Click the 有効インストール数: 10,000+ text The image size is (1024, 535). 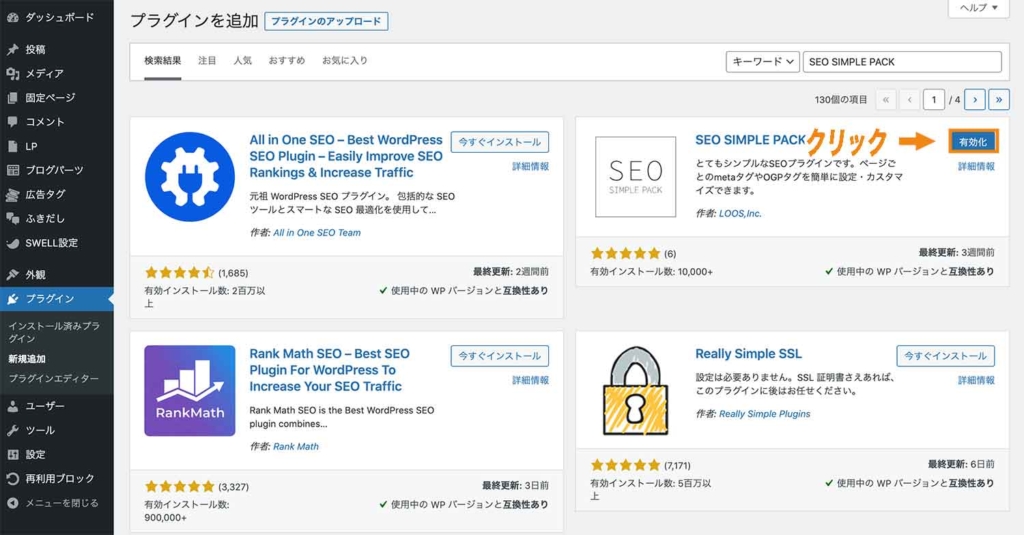coord(652,272)
